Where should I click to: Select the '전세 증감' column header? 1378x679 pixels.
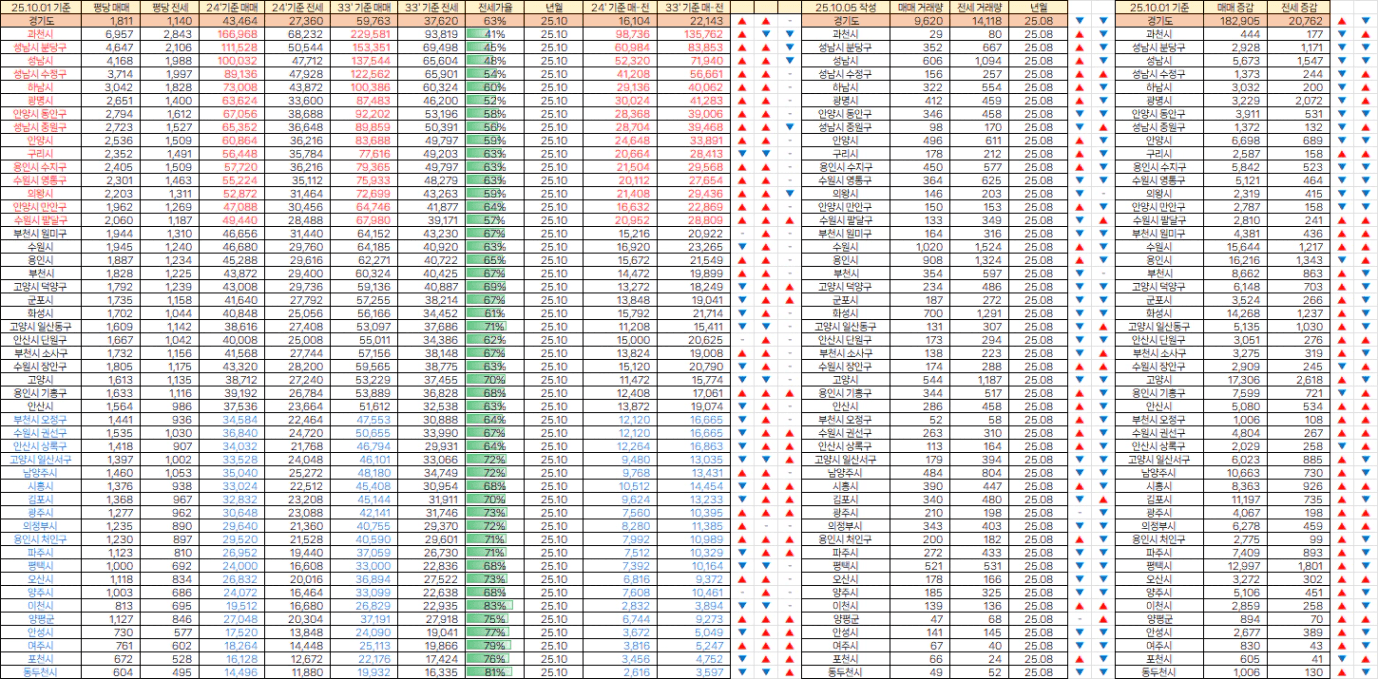pos(1299,7)
